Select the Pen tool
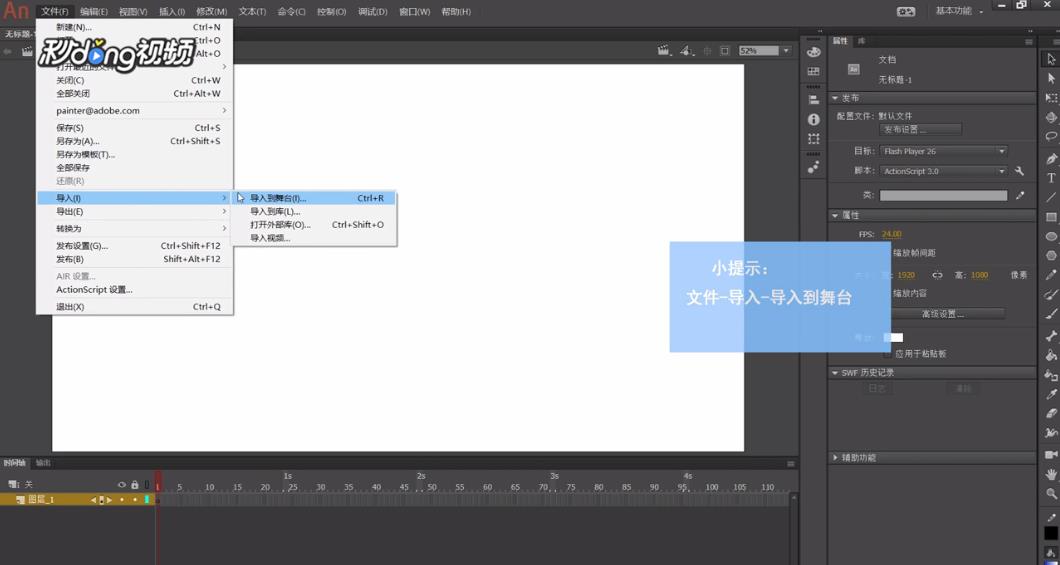1060x565 pixels. point(1051,159)
